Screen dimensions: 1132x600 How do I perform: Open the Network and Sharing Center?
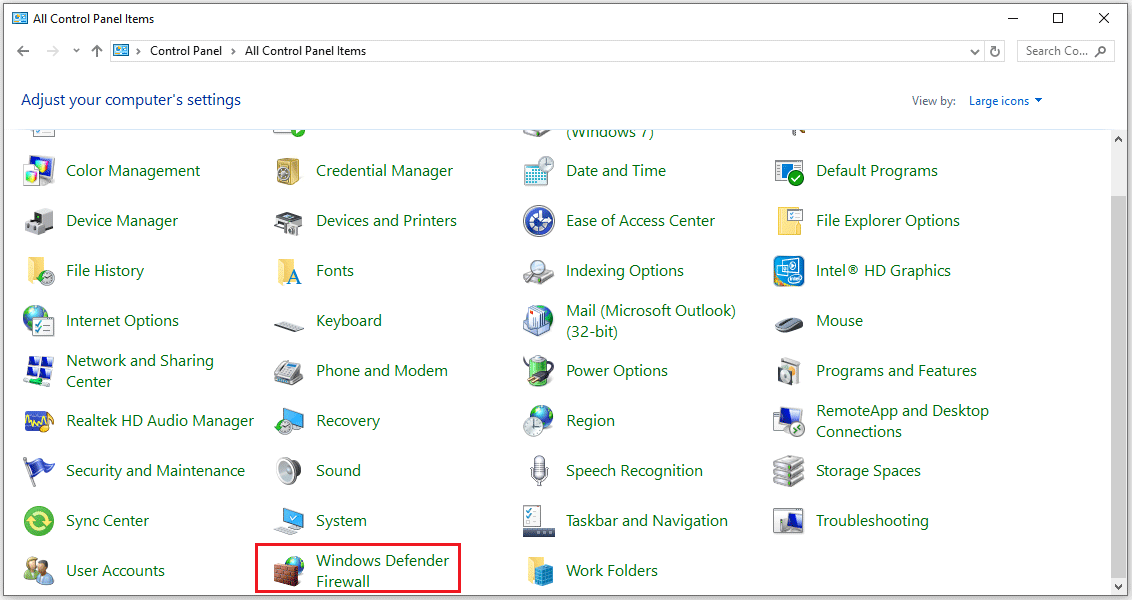pos(140,370)
